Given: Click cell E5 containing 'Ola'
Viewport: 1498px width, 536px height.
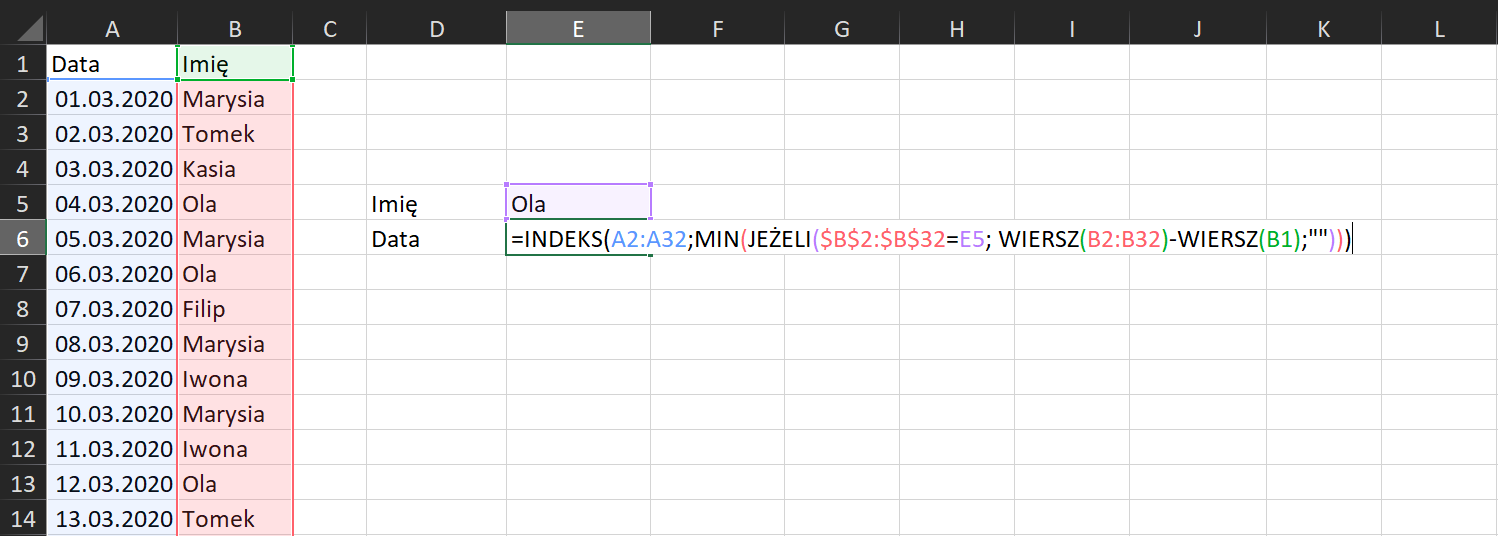Looking at the screenshot, I should pyautogui.click(x=578, y=204).
